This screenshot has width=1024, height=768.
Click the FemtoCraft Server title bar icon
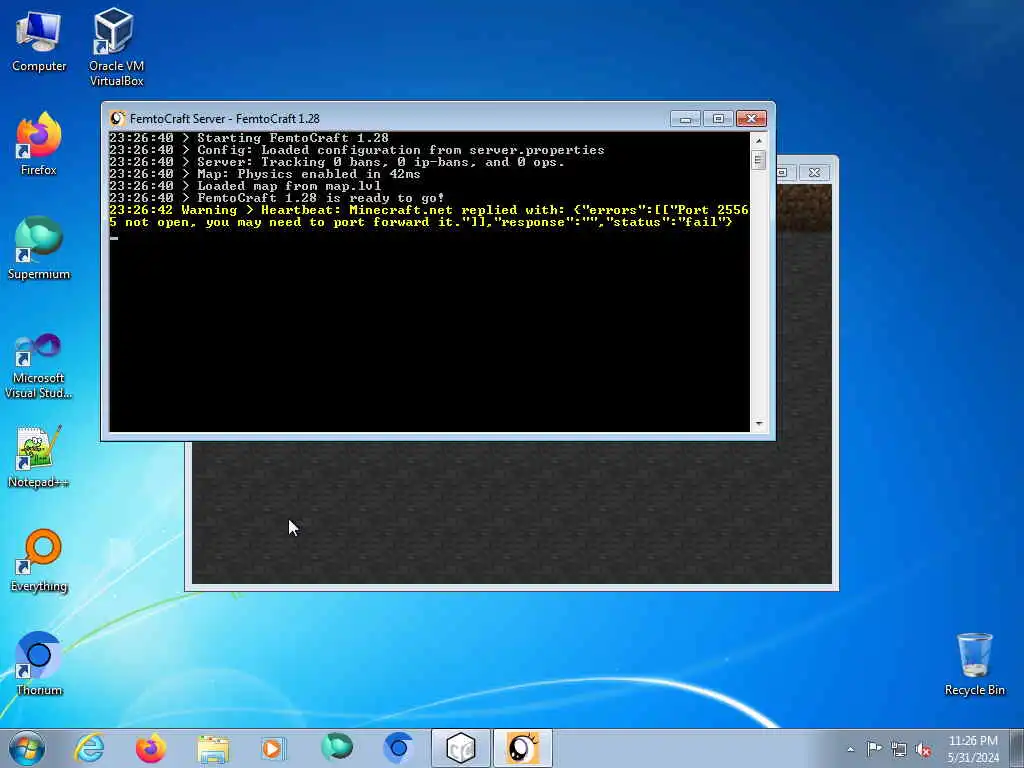118,118
